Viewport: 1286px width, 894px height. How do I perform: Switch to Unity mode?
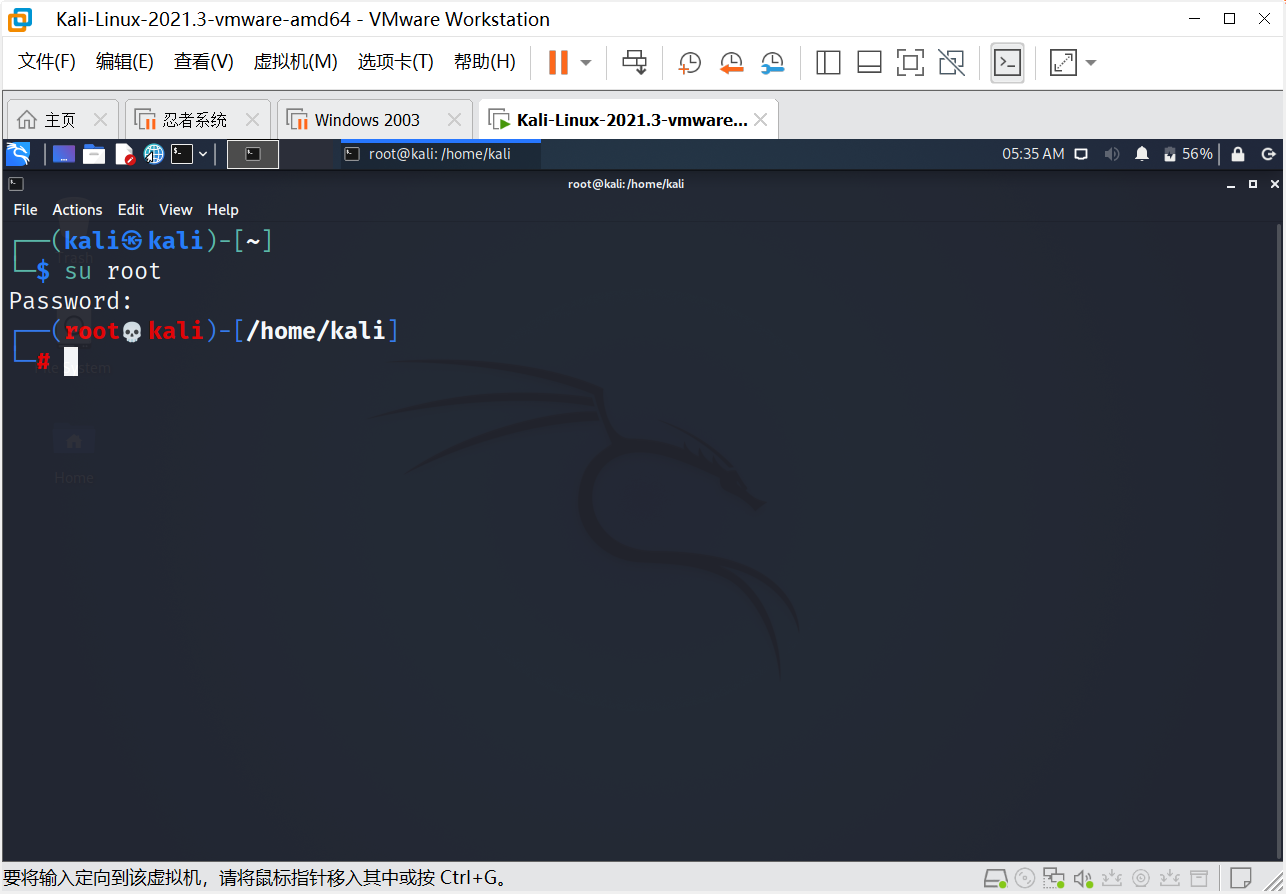coord(951,63)
